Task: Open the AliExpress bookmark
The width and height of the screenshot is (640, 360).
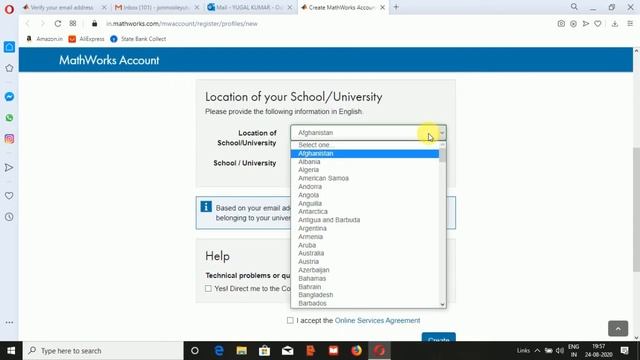Action: (87, 39)
